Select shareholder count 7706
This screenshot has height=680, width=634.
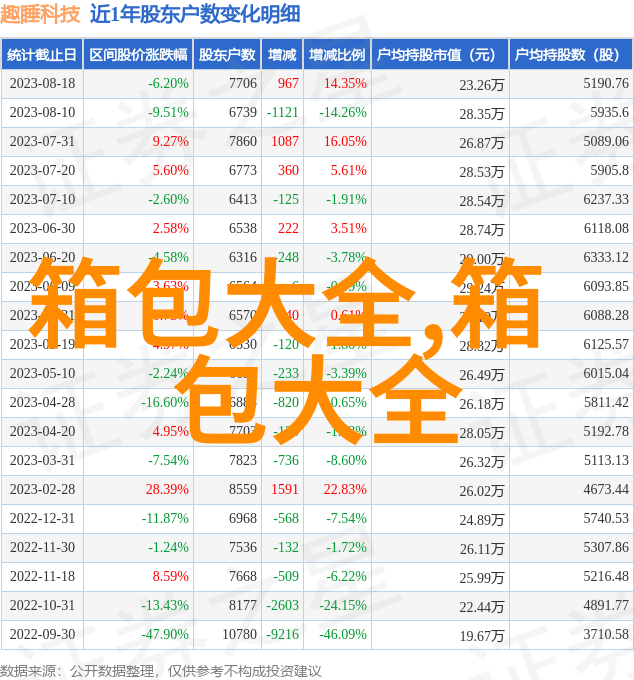pyautogui.click(x=243, y=83)
